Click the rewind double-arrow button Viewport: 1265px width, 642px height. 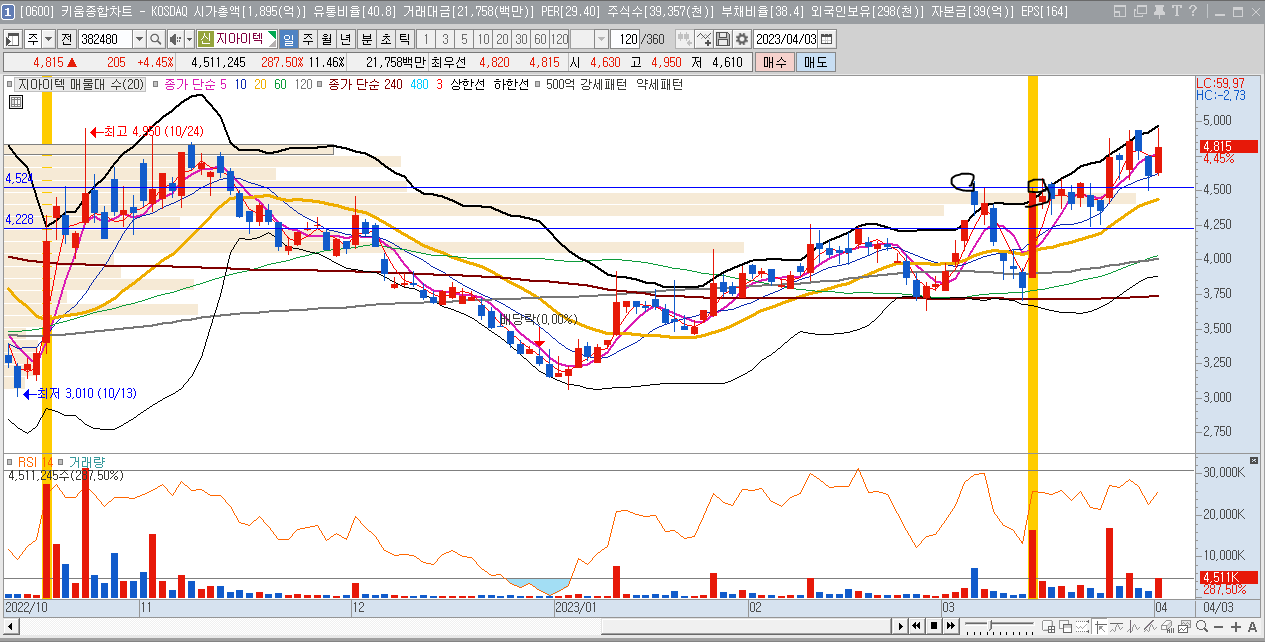(x=917, y=627)
